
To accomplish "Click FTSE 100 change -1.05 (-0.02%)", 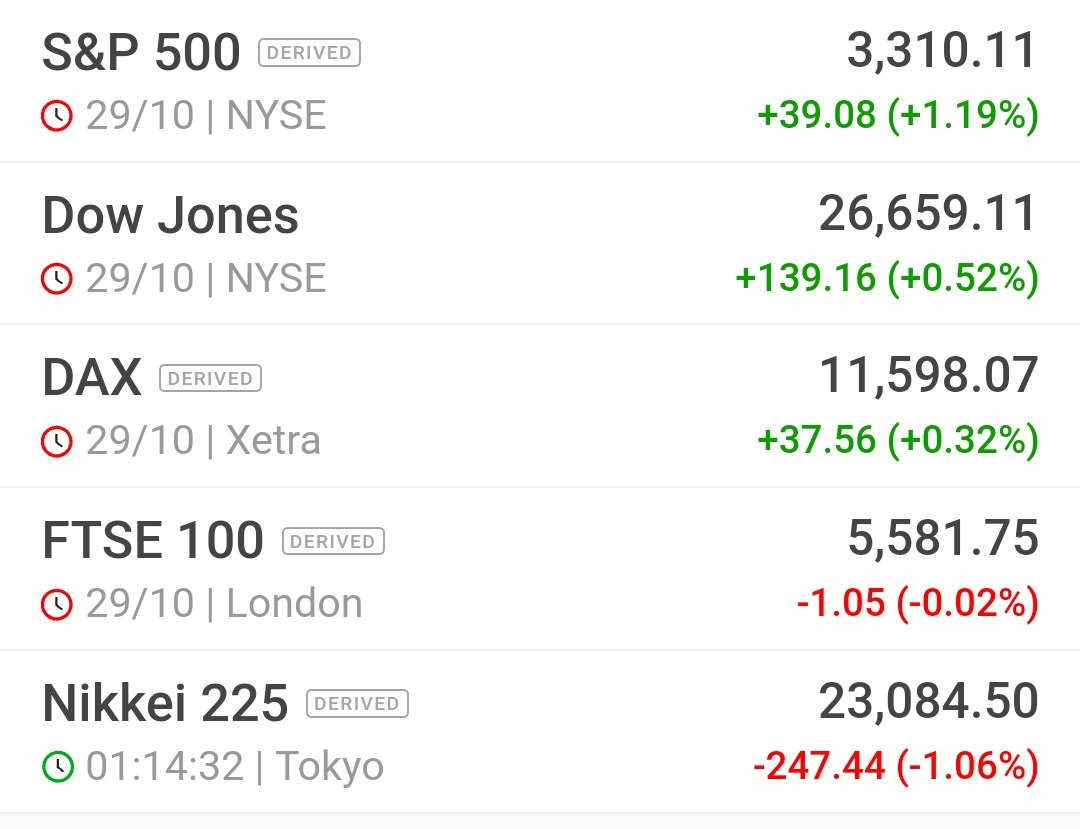I will point(917,603).
